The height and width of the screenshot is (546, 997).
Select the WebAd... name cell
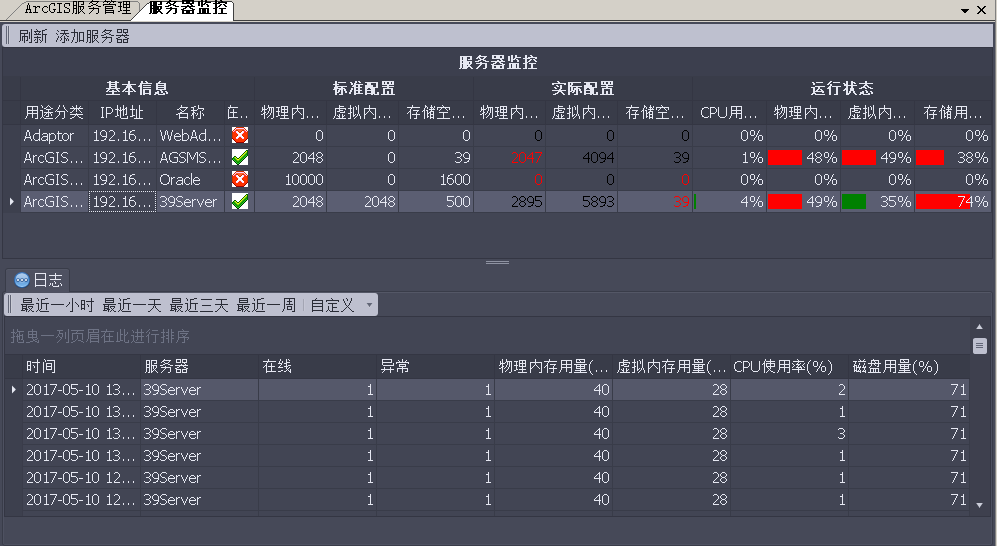(190, 135)
